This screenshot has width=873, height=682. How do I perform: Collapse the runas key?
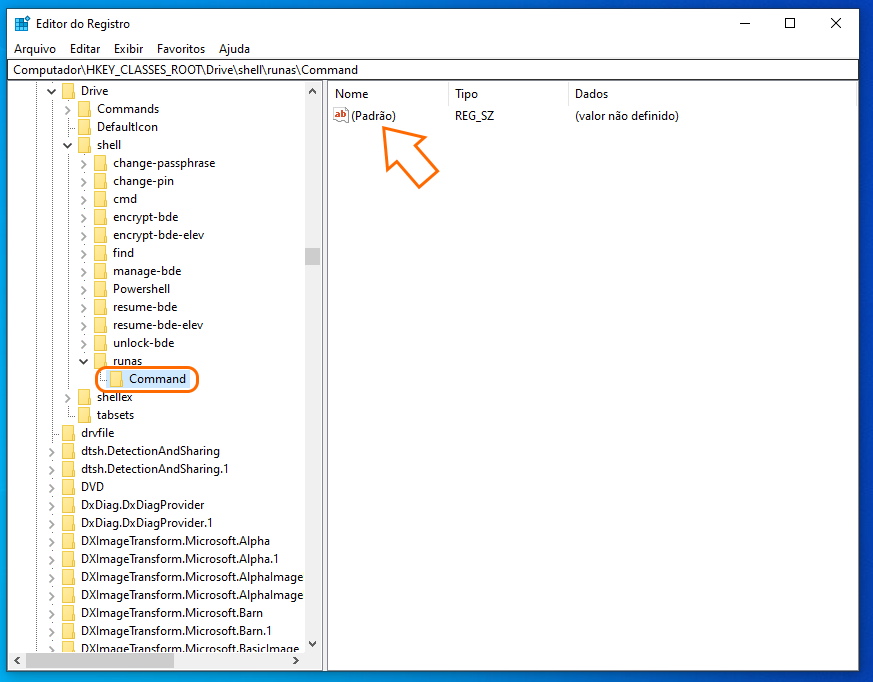click(x=84, y=361)
